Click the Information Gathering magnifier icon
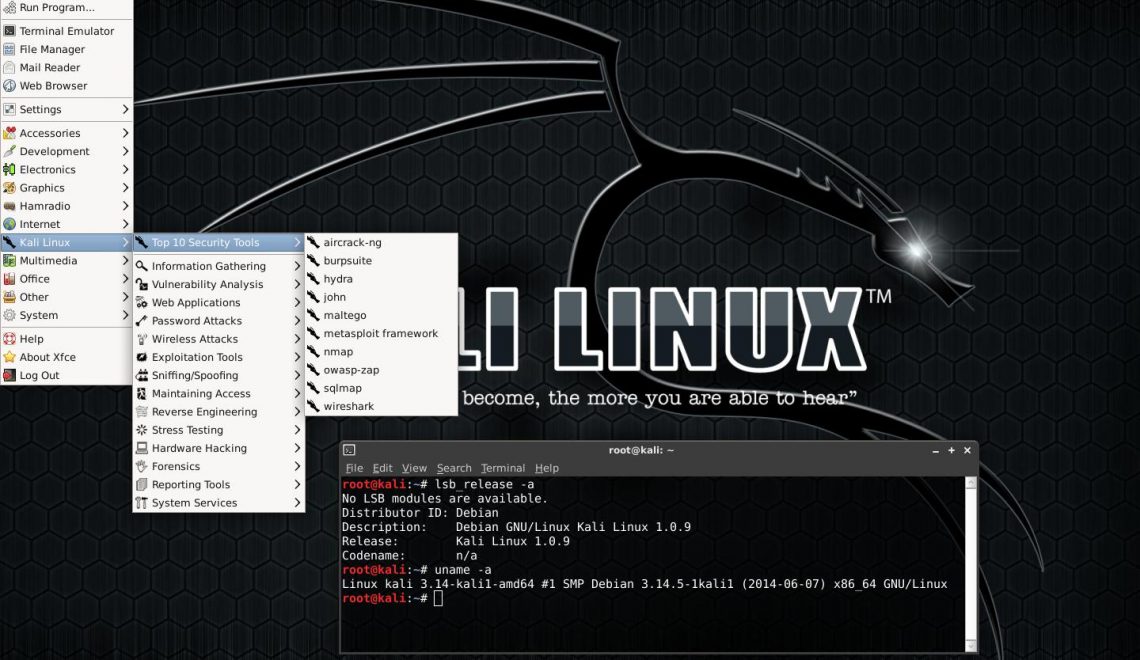Viewport: 1140px width, 660px height. click(142, 266)
